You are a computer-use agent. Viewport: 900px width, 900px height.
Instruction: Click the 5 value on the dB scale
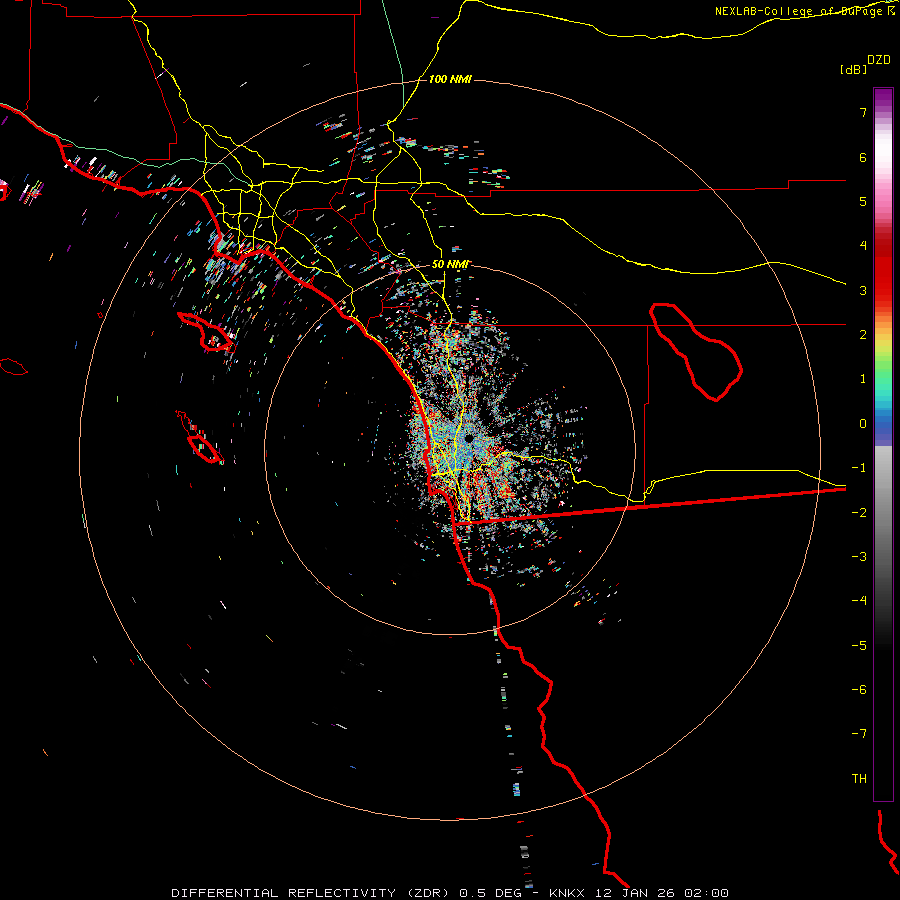click(x=863, y=201)
